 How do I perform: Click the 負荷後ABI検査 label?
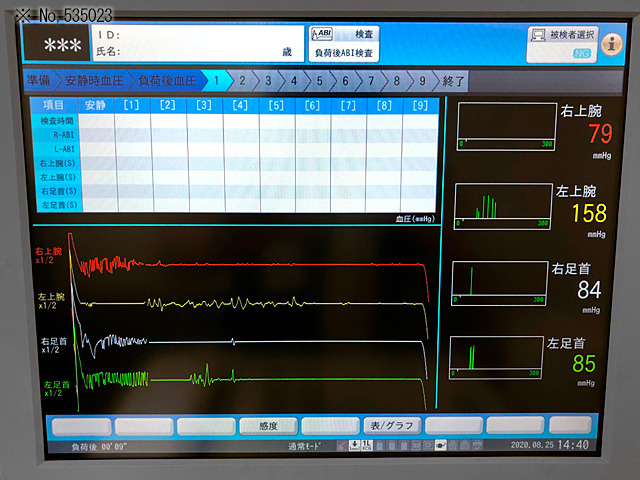pos(344,53)
